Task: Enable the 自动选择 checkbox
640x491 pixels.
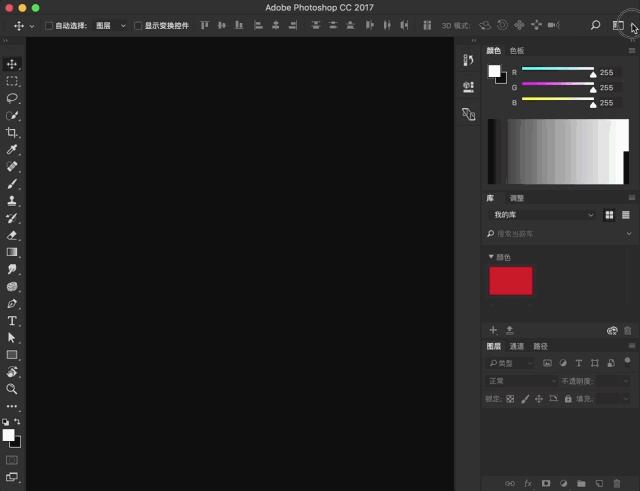Action: tap(49, 26)
